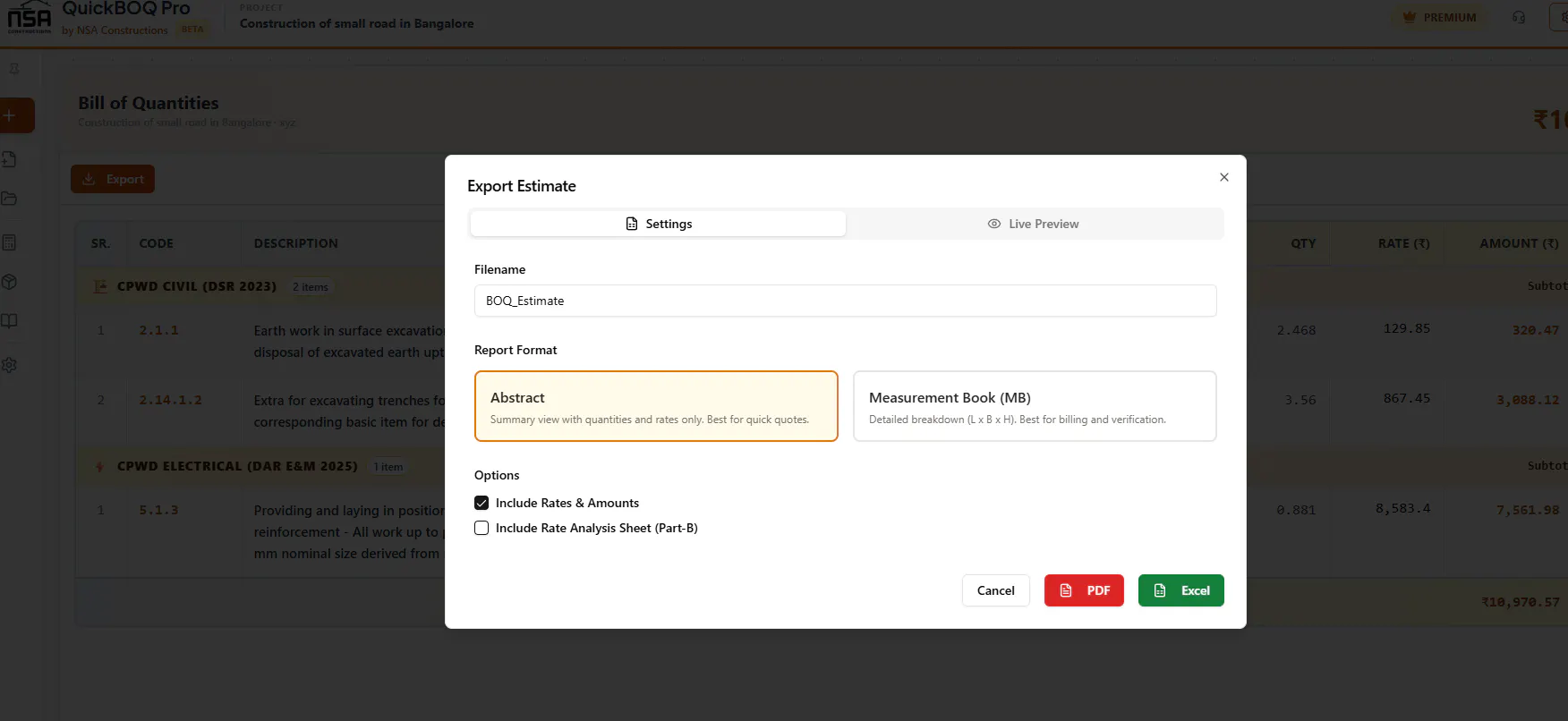Click the PREMIUM badge

click(1440, 17)
